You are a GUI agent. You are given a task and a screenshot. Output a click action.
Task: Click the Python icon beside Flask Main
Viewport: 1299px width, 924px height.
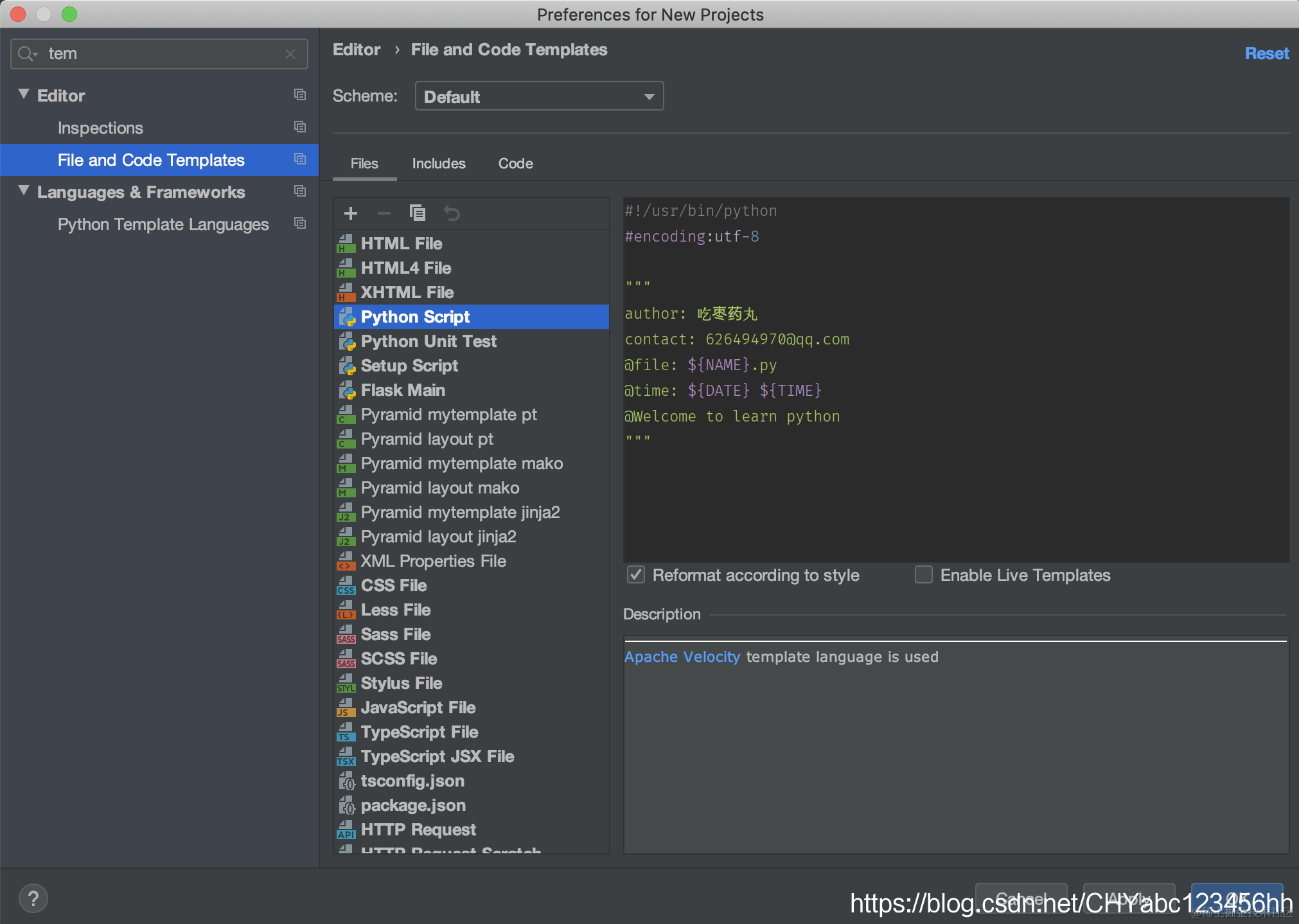pos(347,390)
